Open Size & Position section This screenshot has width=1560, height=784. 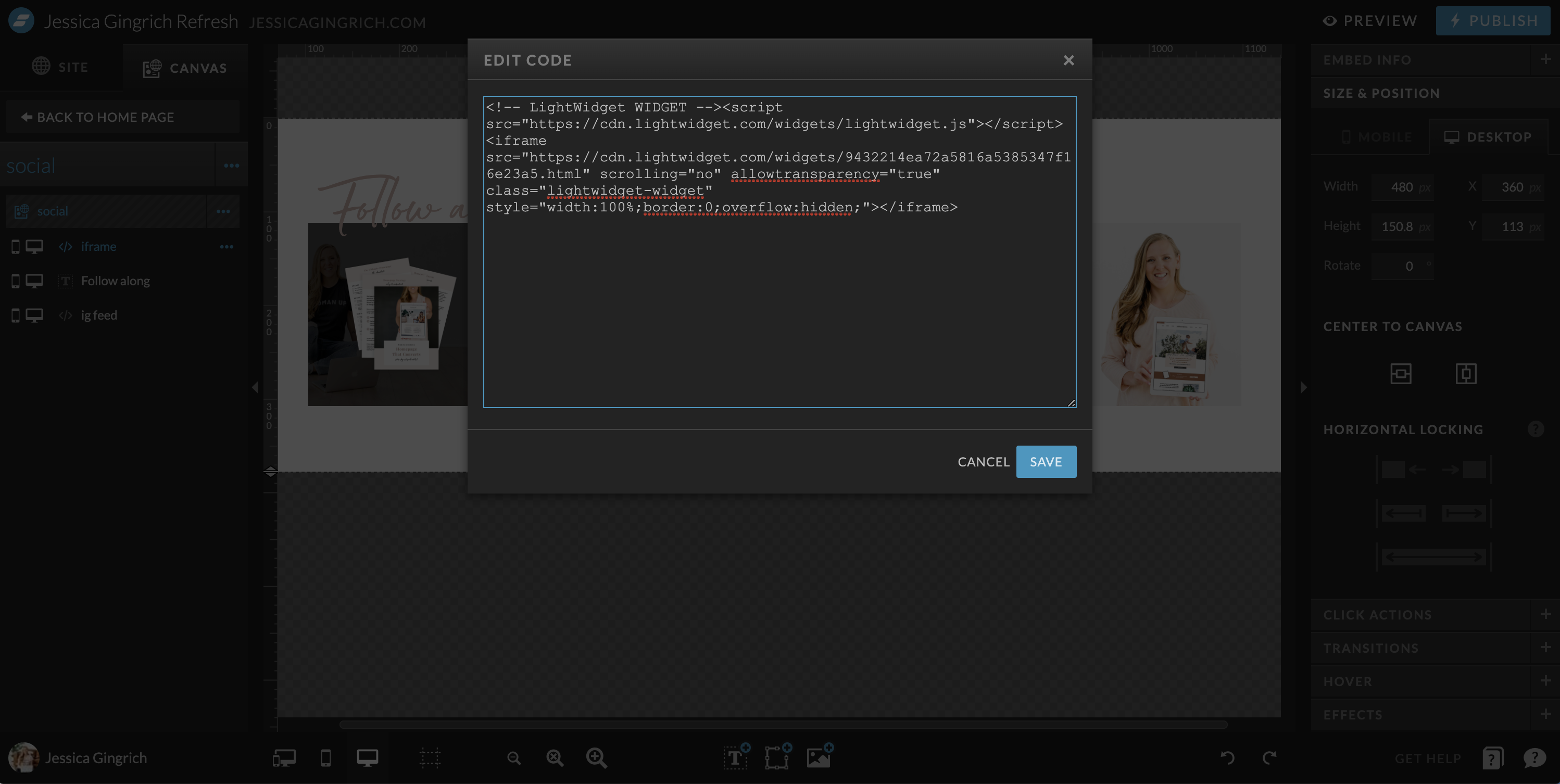point(1435,93)
